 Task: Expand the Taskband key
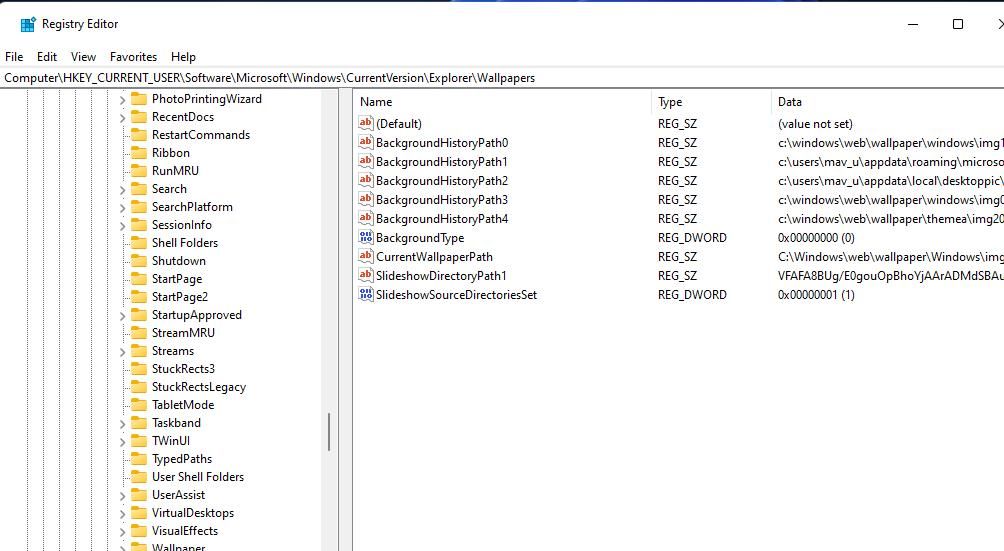tap(122, 424)
